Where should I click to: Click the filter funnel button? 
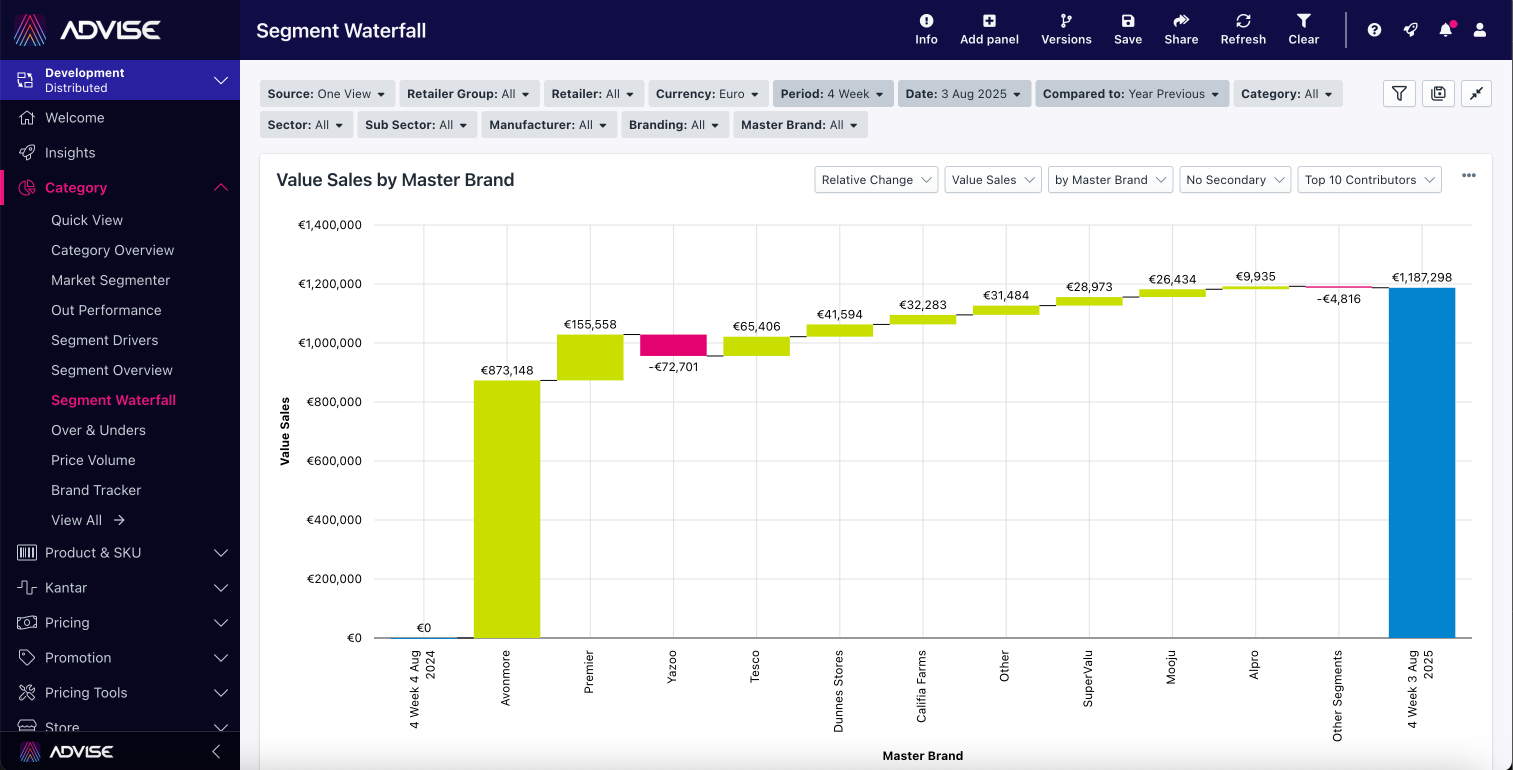click(1400, 94)
